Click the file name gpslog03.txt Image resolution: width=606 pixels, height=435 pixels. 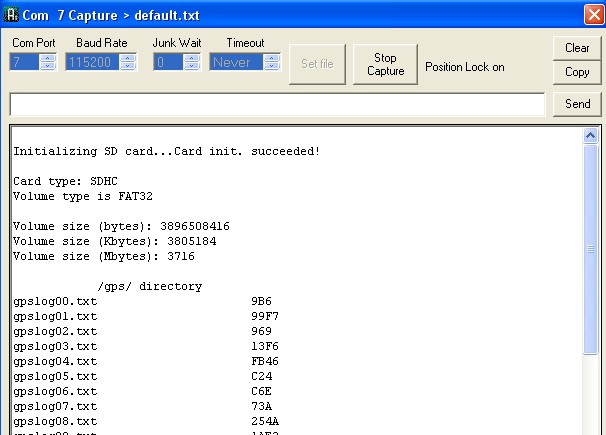[x=55, y=347]
